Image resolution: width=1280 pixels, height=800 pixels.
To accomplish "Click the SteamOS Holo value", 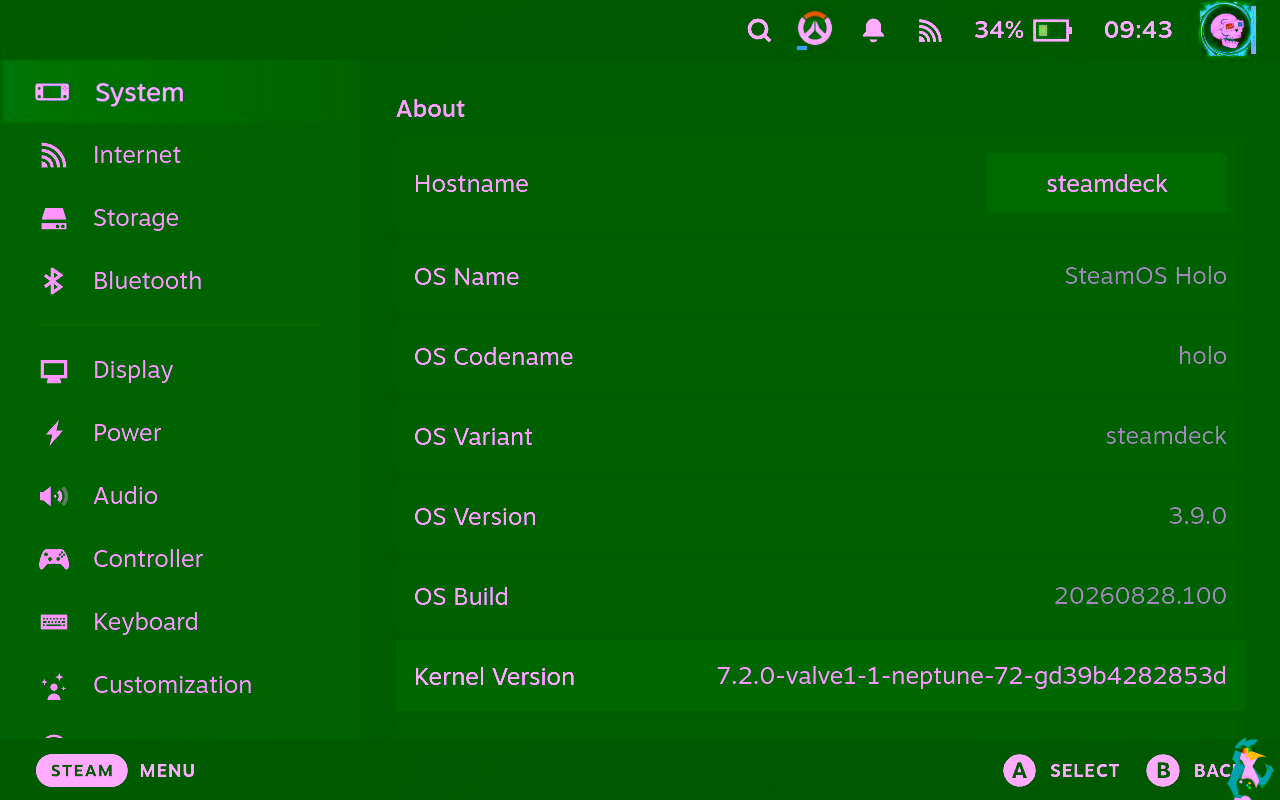I will coord(1145,276).
